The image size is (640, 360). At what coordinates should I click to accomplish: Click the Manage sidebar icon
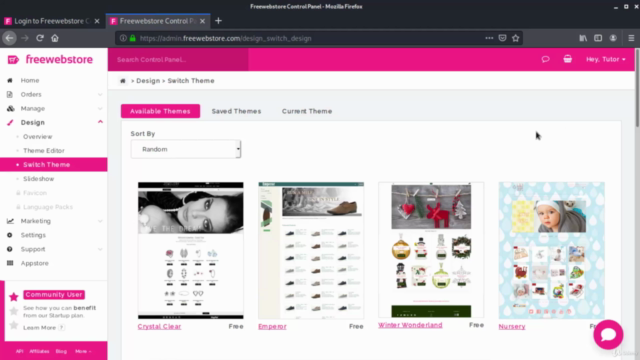(10, 109)
